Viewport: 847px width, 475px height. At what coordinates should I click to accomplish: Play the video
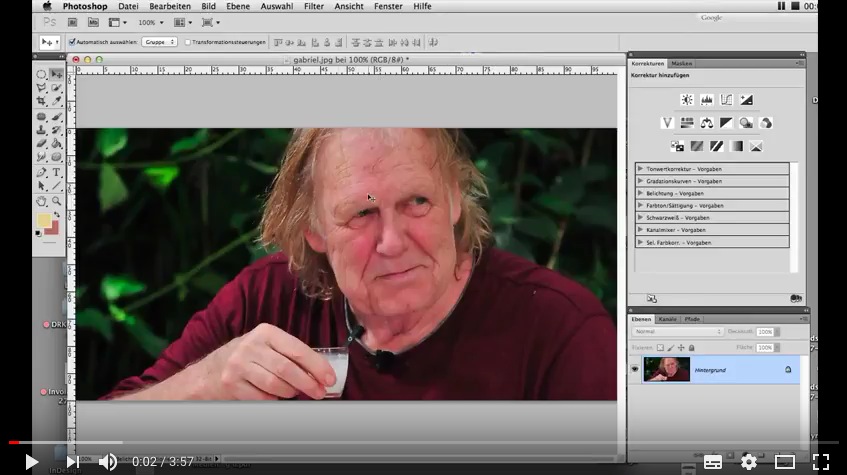click(x=31, y=462)
